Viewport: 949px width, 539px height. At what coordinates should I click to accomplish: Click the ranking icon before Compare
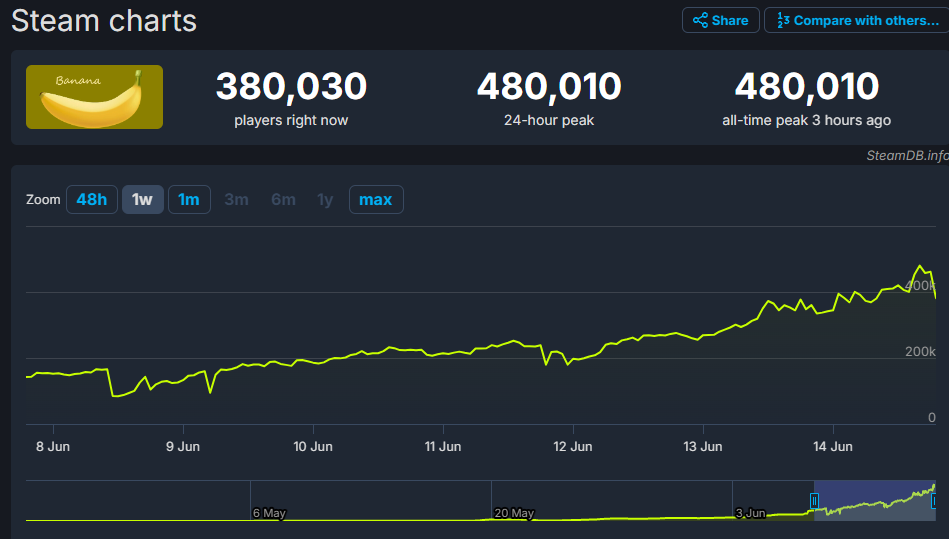[x=783, y=21]
